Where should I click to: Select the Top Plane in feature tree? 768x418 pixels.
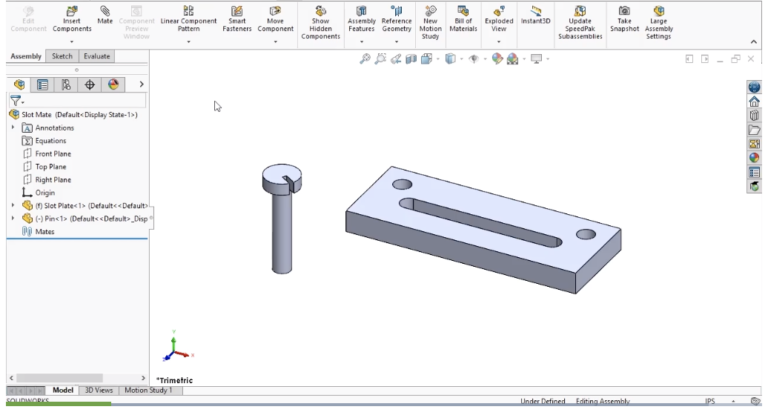52,167
